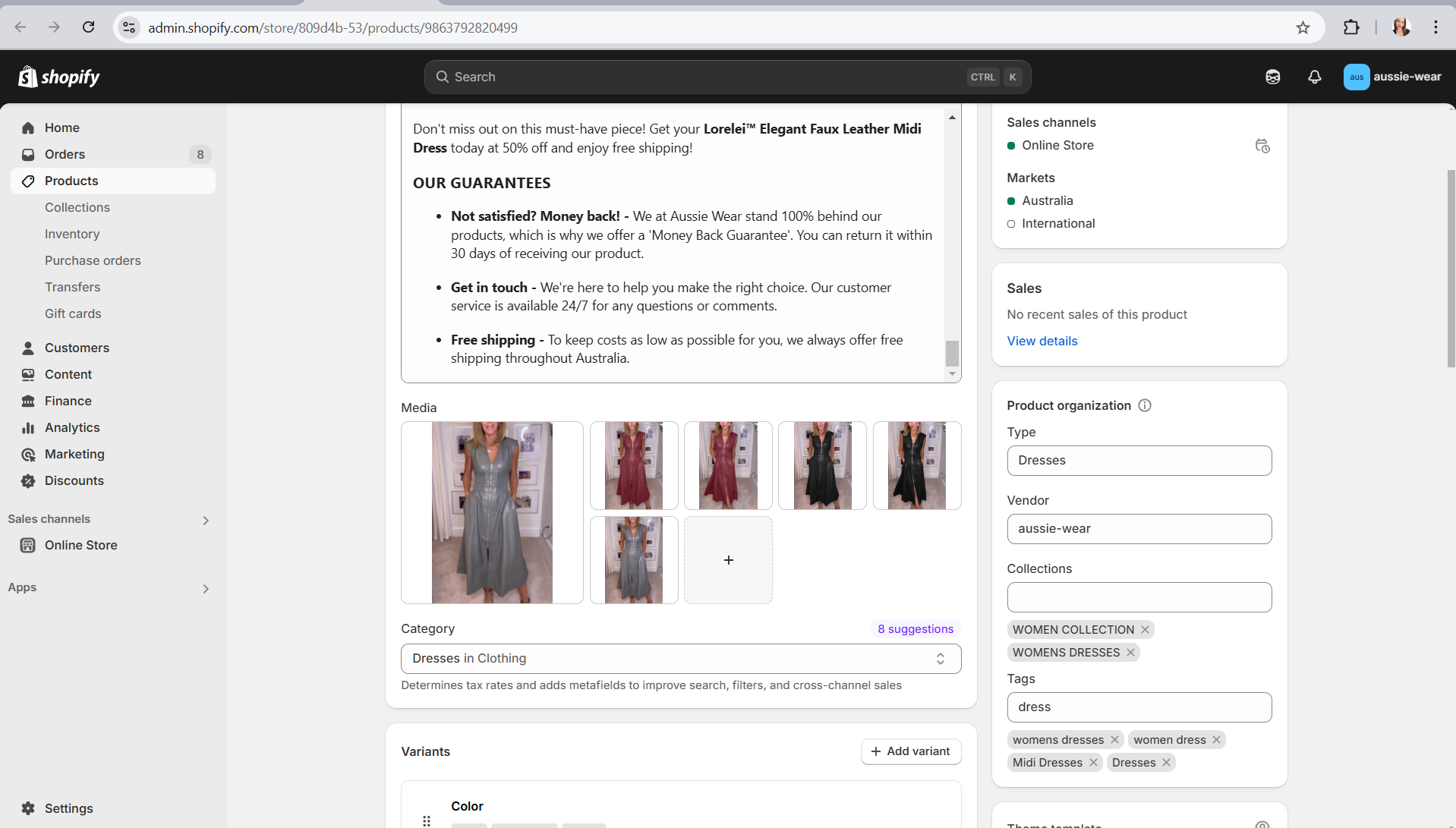This screenshot has height=828, width=1456.
Task: Click the drag handle next to Color option
Action: click(x=427, y=820)
